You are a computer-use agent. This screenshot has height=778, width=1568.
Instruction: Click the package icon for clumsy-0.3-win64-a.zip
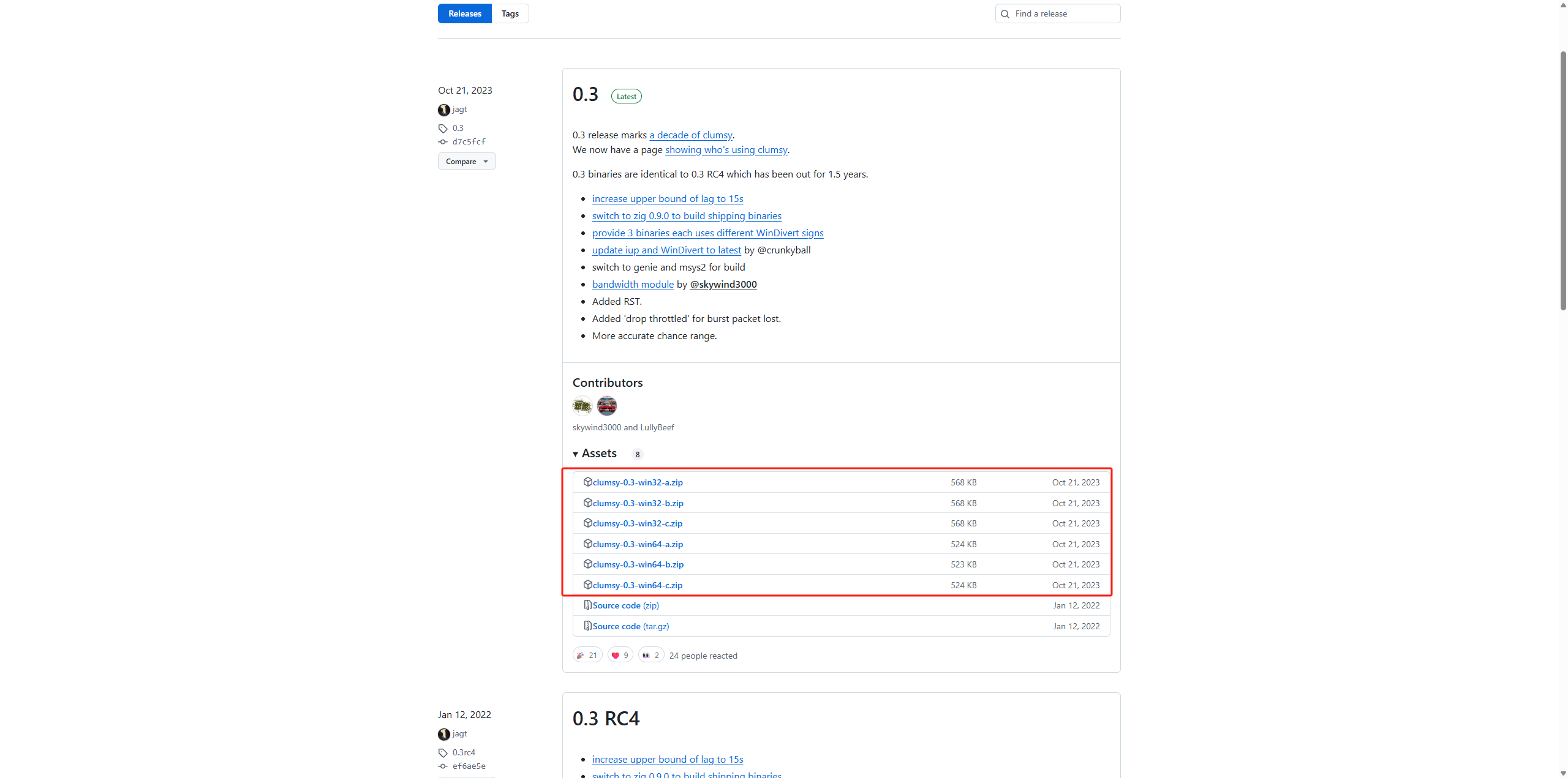point(587,544)
